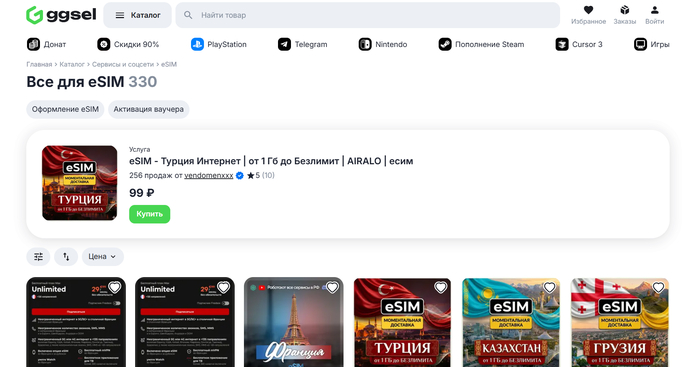
Task: Go to Главная breadcrumb
Action: (39, 64)
